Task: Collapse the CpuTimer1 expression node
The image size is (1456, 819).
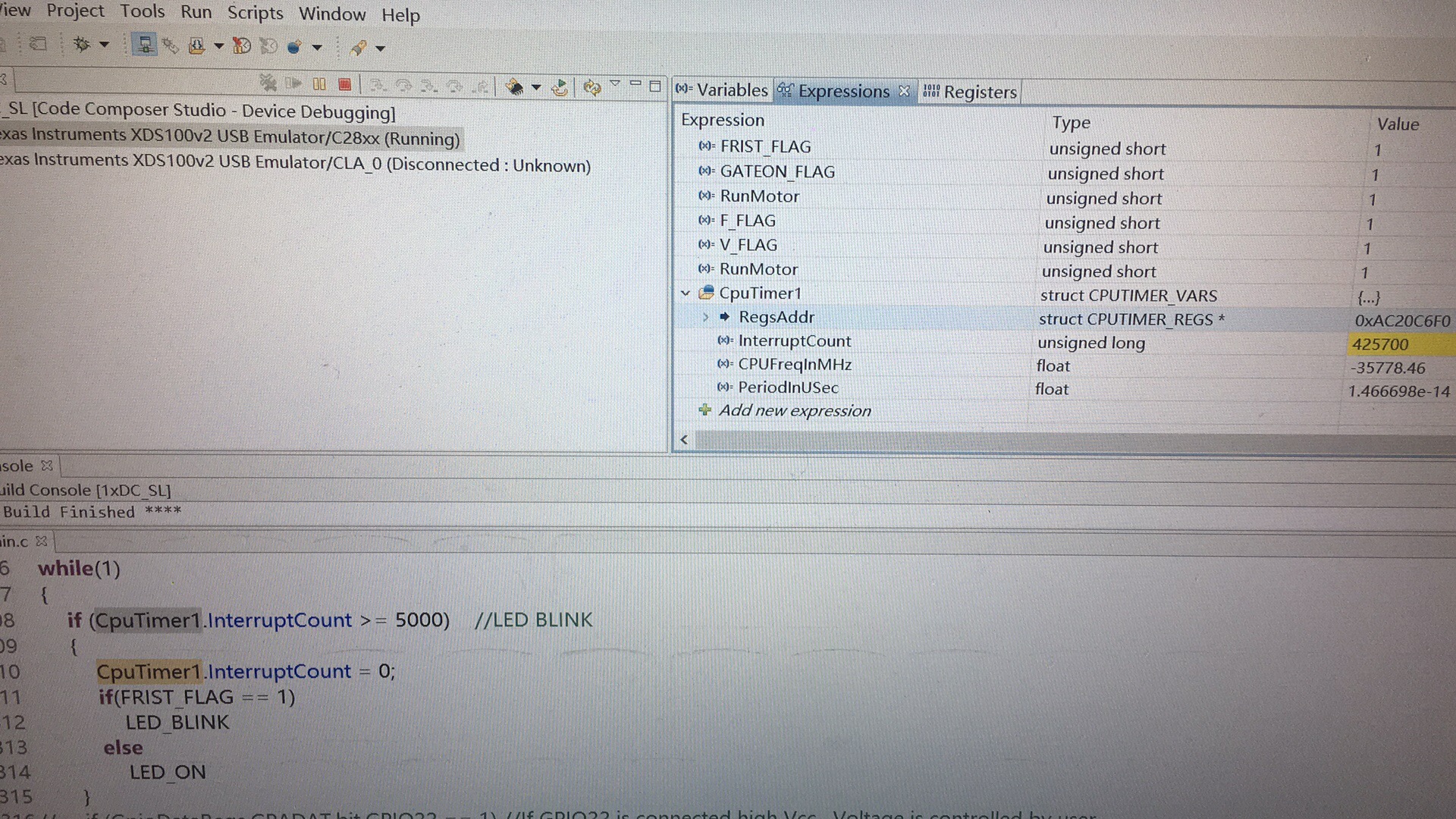Action: [686, 293]
